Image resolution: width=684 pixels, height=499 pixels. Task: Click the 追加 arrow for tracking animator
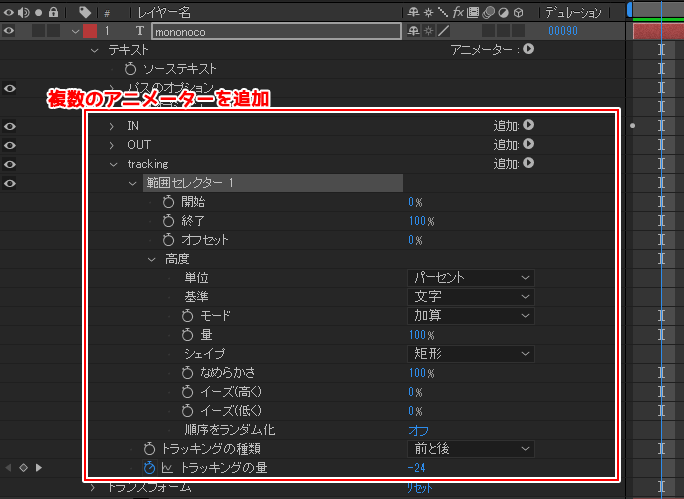click(528, 164)
